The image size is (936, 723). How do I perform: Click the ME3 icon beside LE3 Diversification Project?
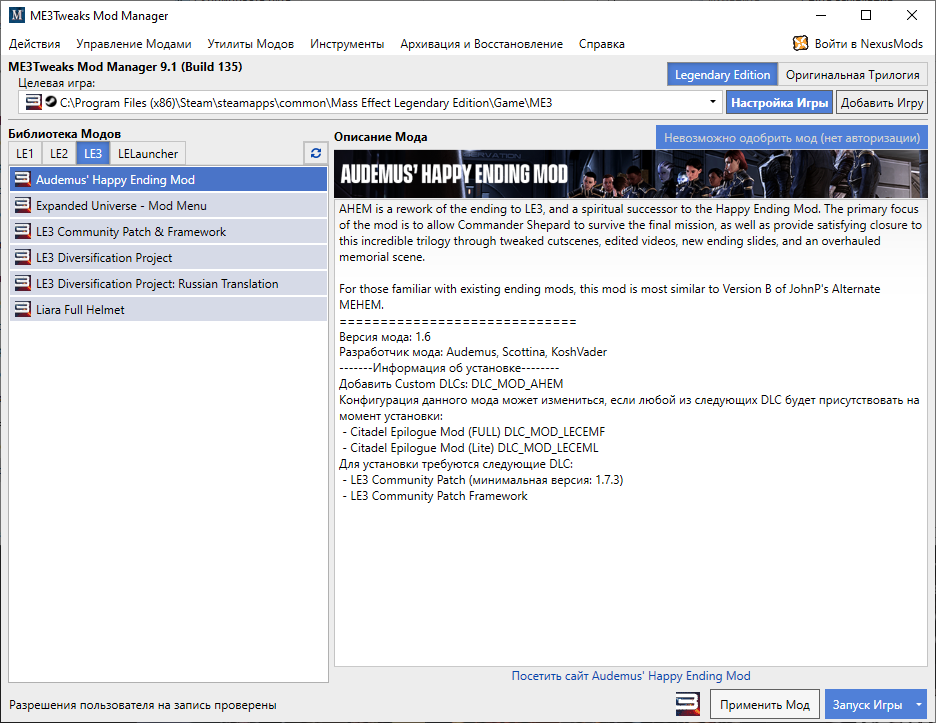click(23, 257)
